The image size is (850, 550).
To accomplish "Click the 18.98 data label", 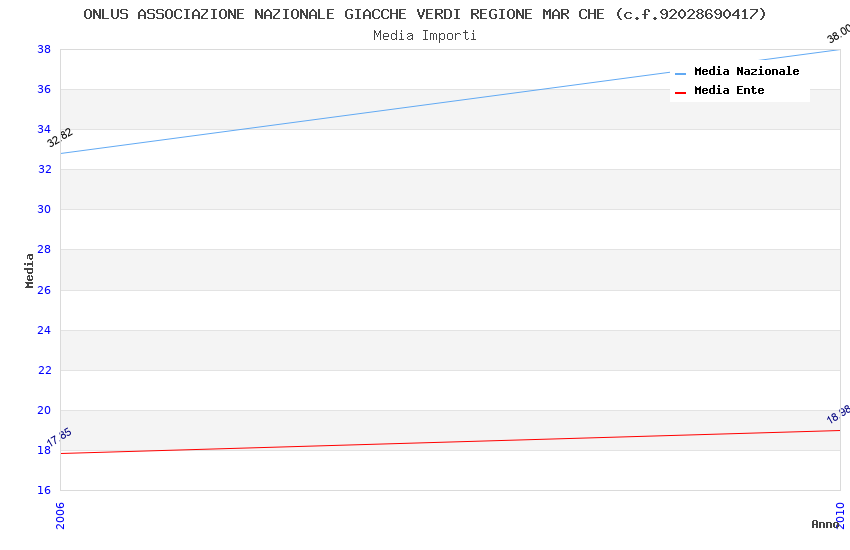I will [x=838, y=414].
